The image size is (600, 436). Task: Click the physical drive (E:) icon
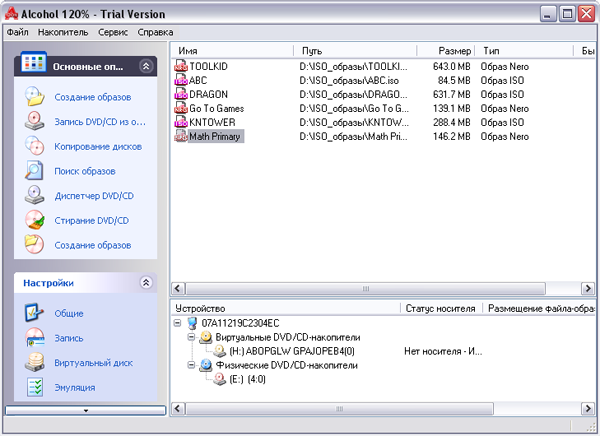pos(220,379)
